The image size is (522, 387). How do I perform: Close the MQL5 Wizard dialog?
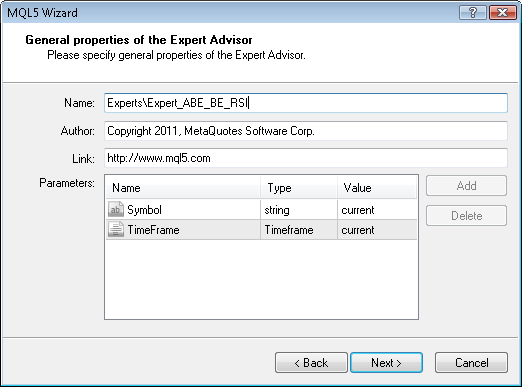[502, 13]
